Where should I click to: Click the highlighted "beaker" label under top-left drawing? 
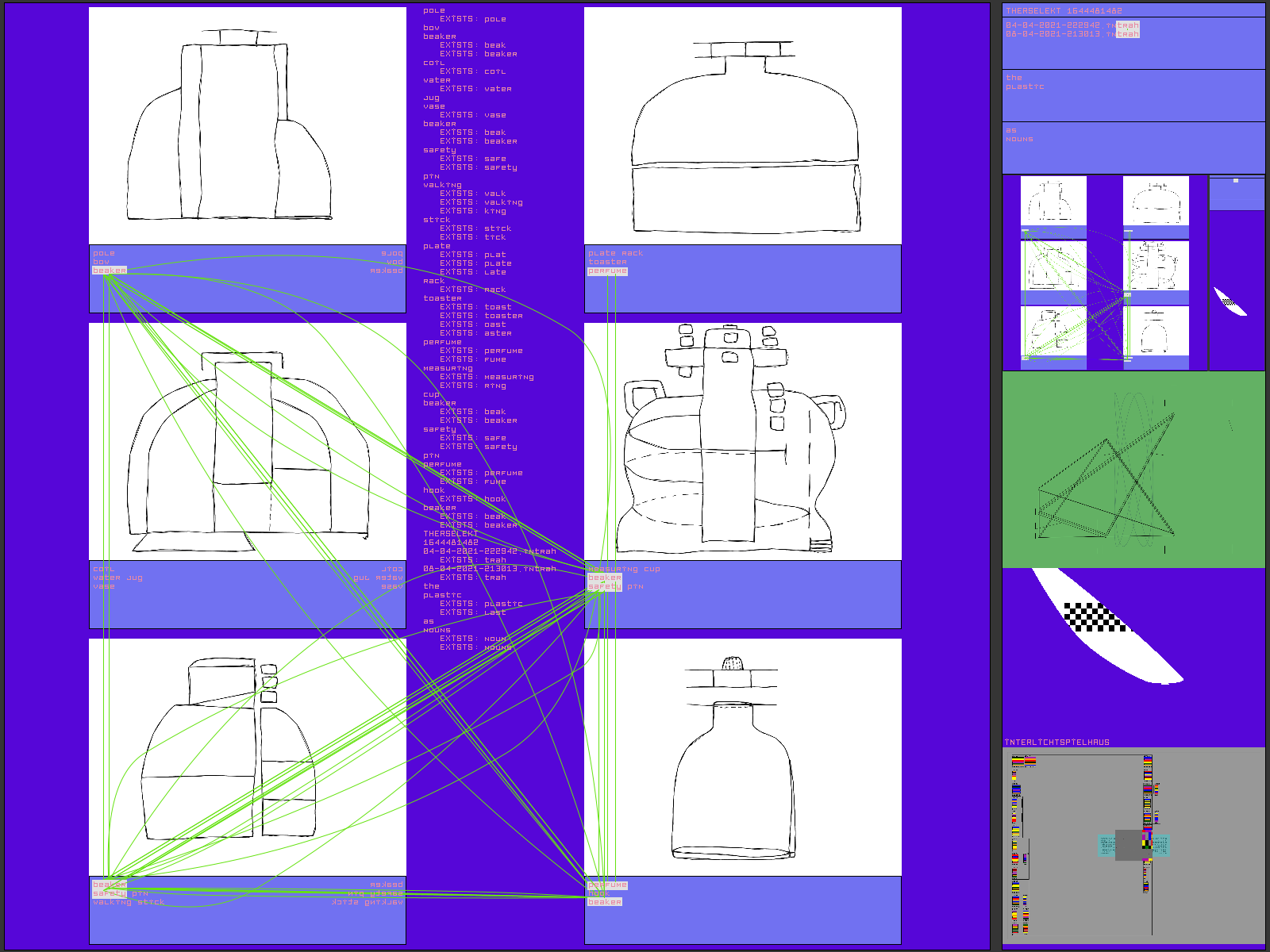point(109,271)
